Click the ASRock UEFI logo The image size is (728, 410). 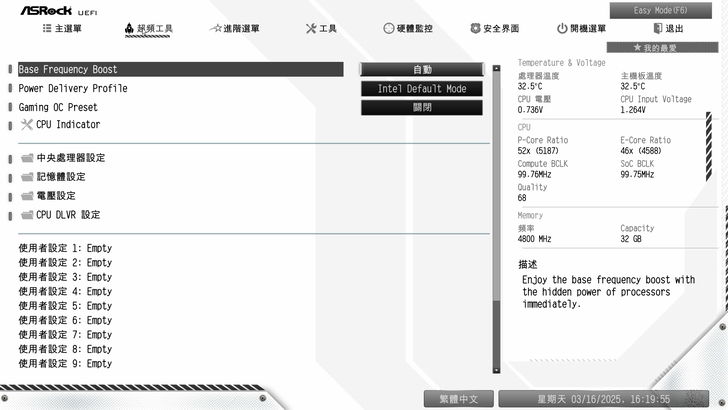(x=59, y=11)
